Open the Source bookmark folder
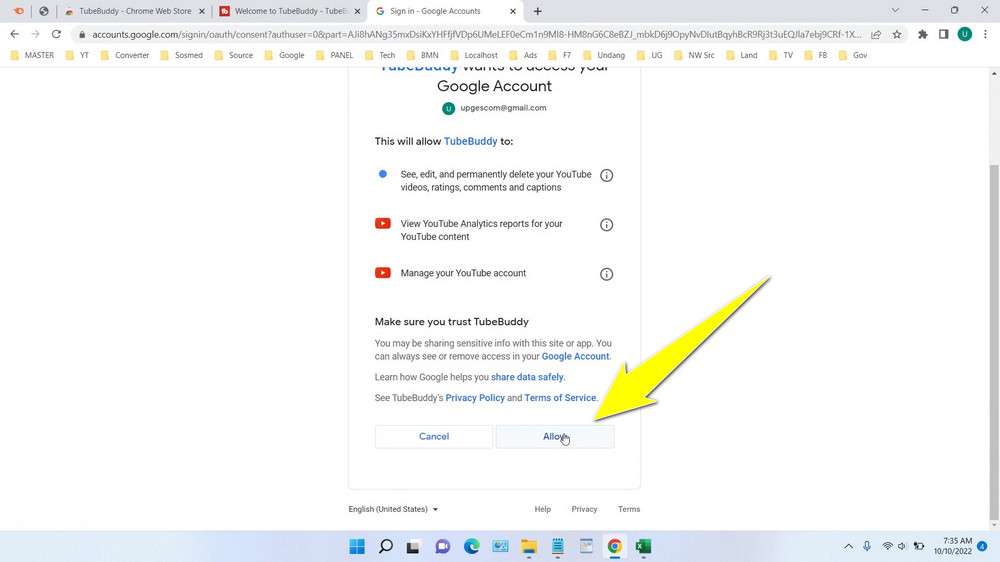Viewport: 1000px width, 562px height. [x=234, y=55]
